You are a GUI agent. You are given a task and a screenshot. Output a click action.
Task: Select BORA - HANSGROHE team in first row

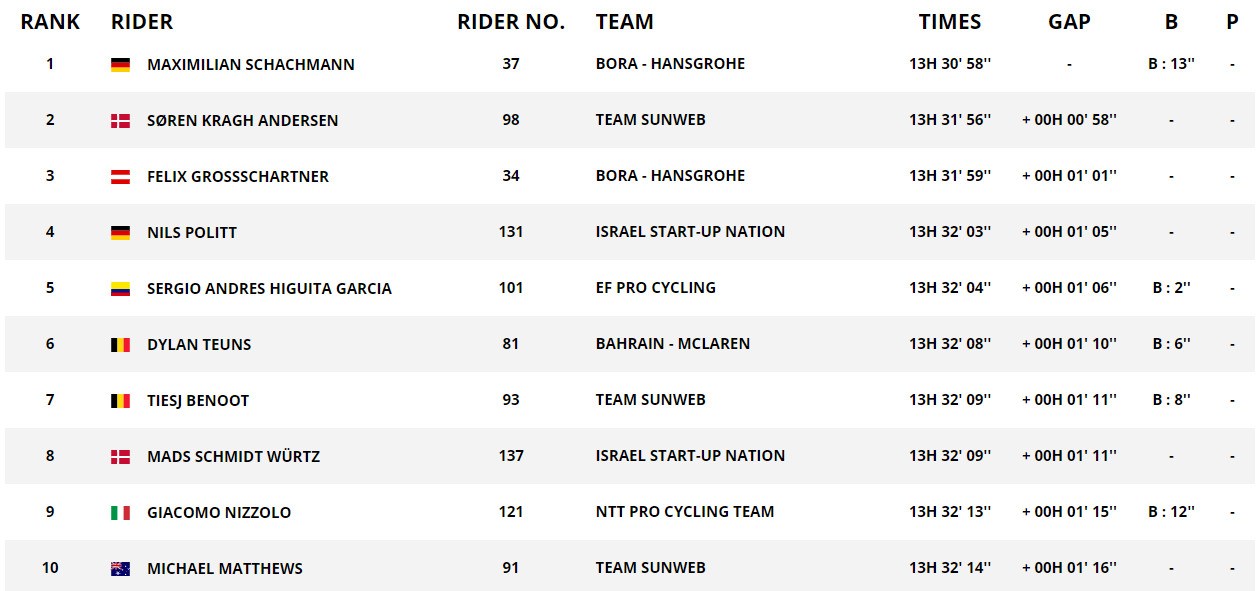pyautogui.click(x=670, y=64)
